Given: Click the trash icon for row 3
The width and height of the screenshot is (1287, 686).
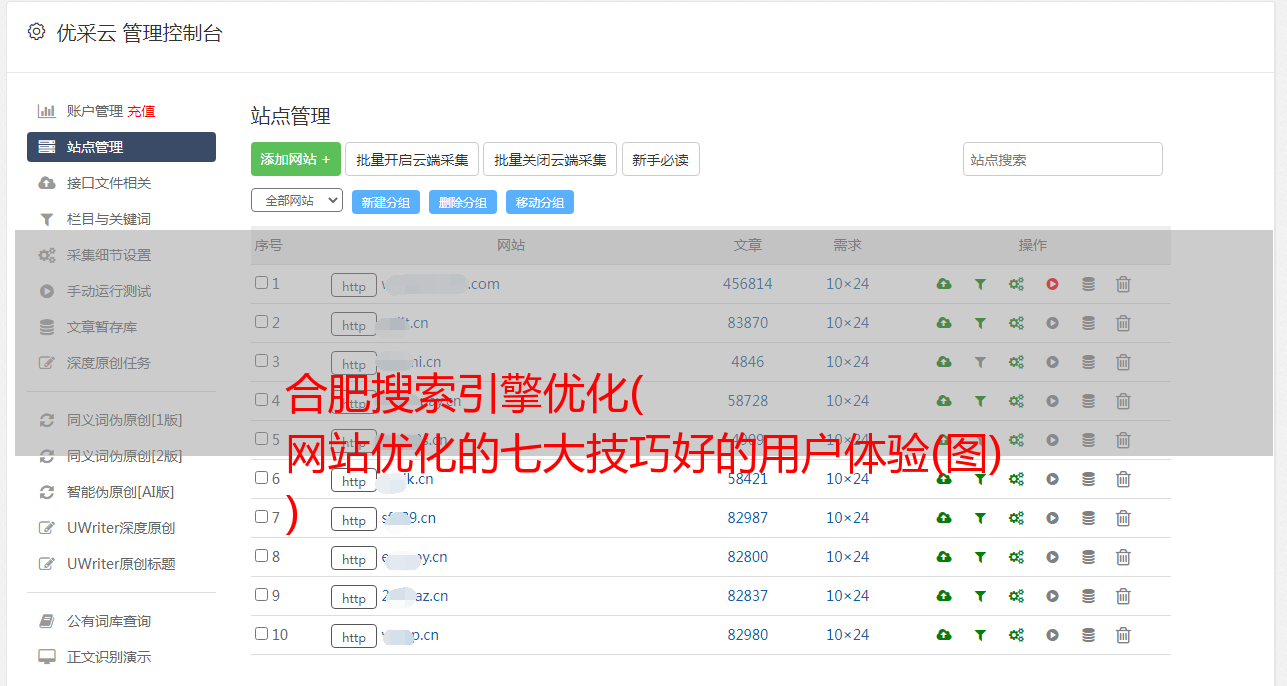Looking at the screenshot, I should click(x=1123, y=362).
